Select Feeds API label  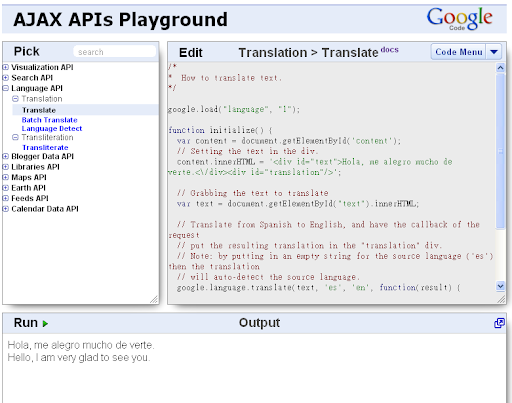pos(30,198)
